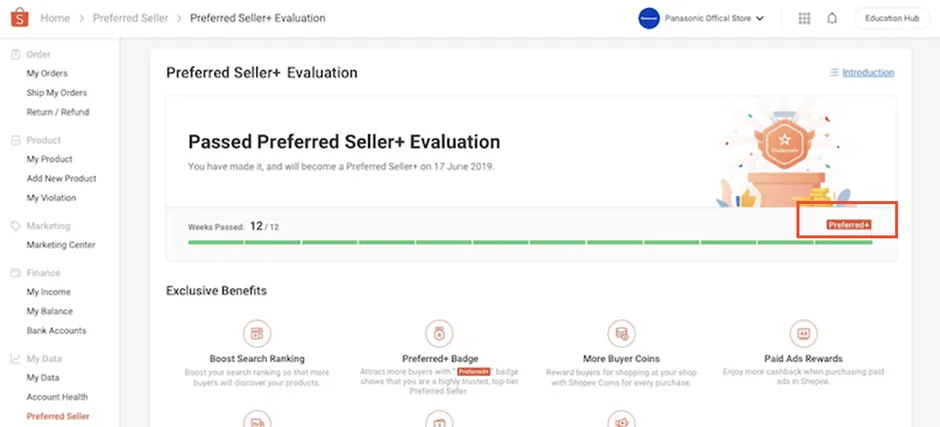Collapse the Order sidebar section

pos(38,54)
